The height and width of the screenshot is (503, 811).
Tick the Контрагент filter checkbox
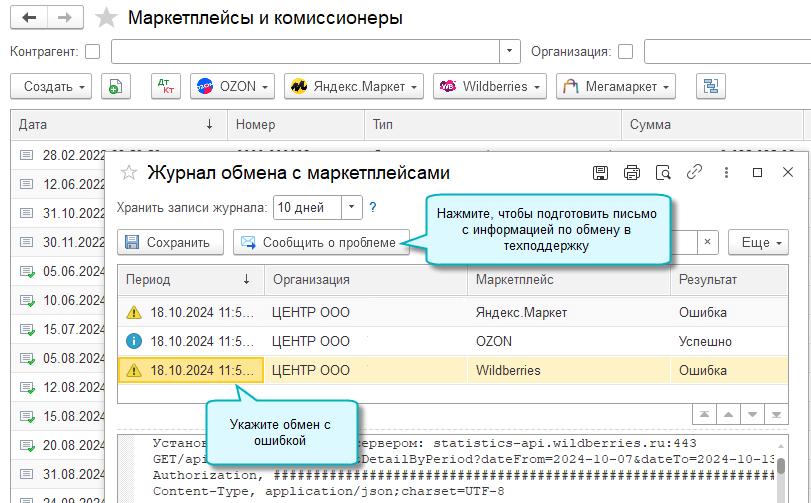93,52
